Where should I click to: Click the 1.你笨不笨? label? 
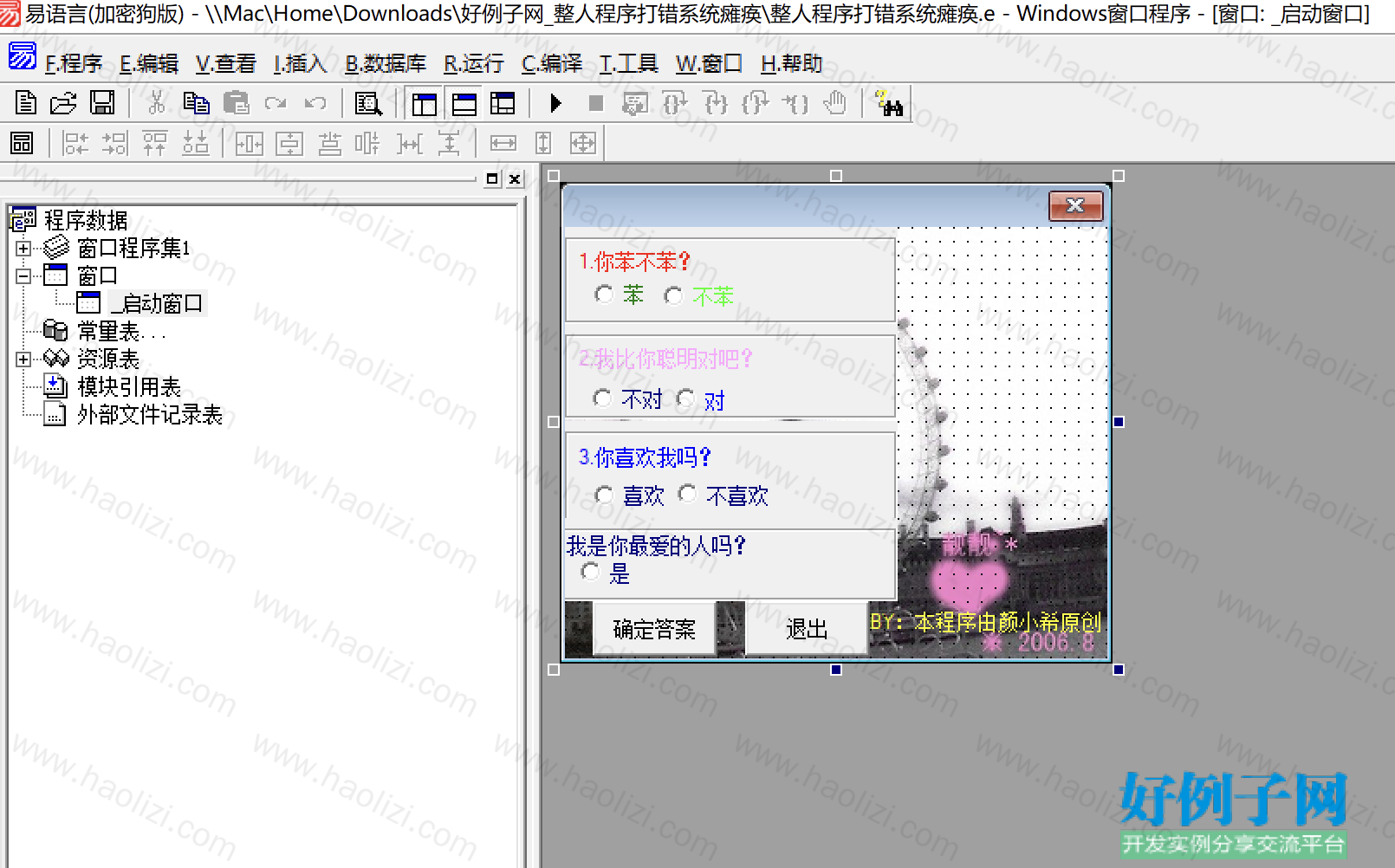pos(634,262)
